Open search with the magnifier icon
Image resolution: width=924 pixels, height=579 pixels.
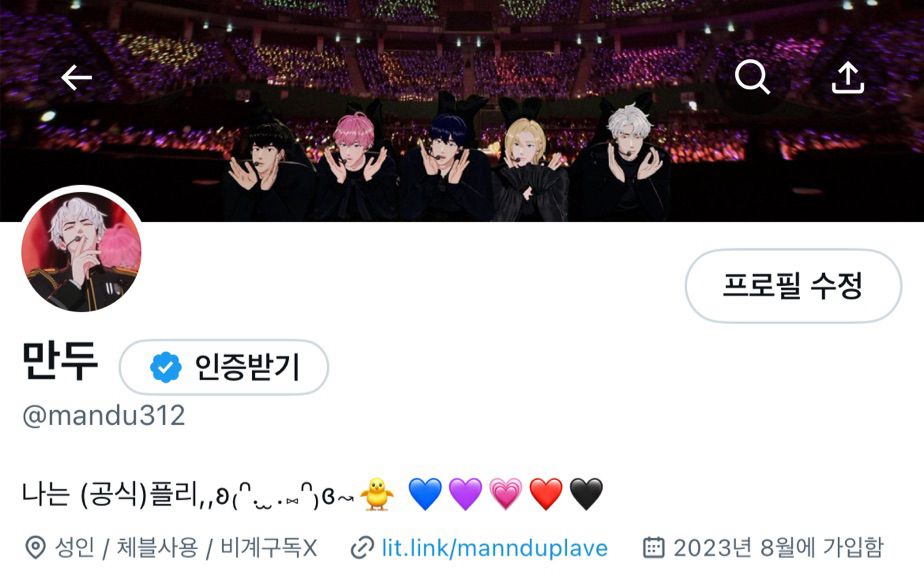click(x=752, y=77)
